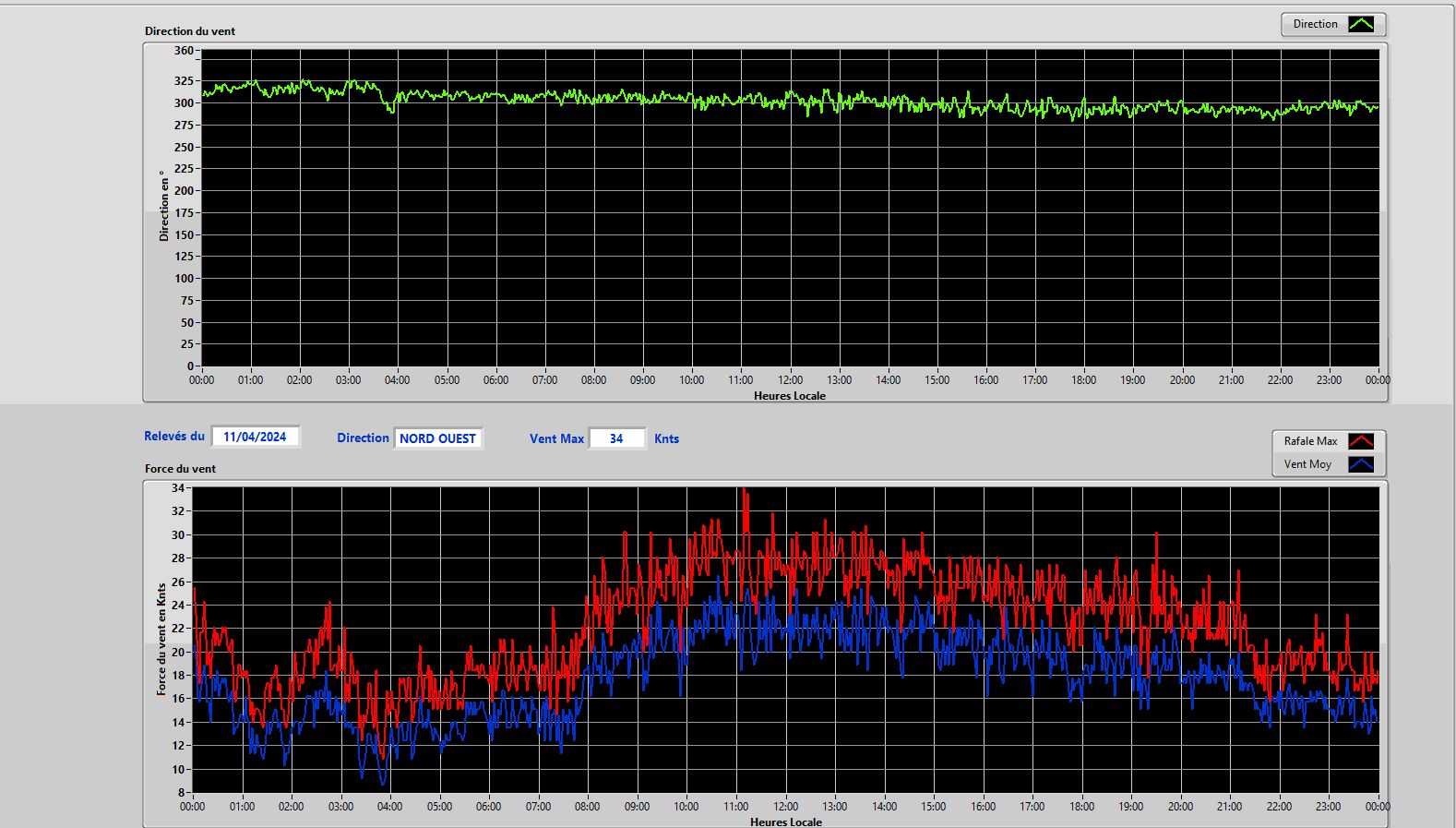Click 12 on the wind force y-axis
This screenshot has height=828, width=1456.
(178, 746)
